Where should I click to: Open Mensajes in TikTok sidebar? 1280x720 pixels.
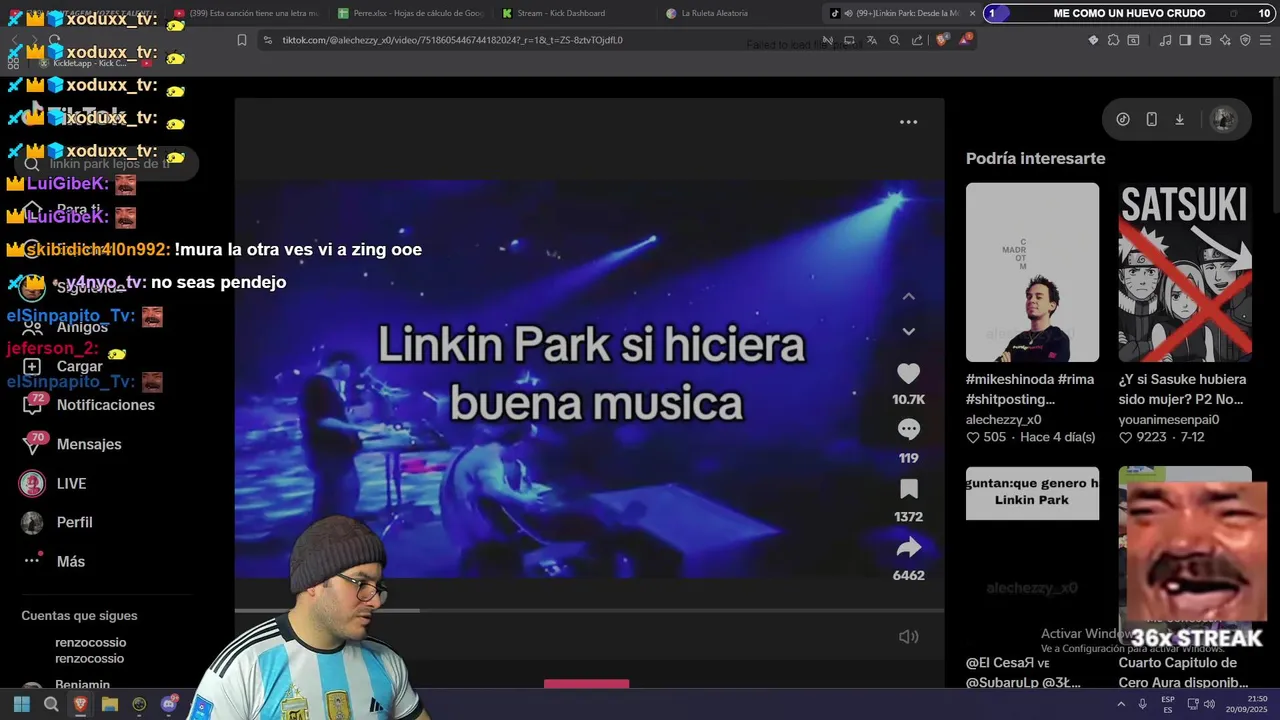[72, 444]
